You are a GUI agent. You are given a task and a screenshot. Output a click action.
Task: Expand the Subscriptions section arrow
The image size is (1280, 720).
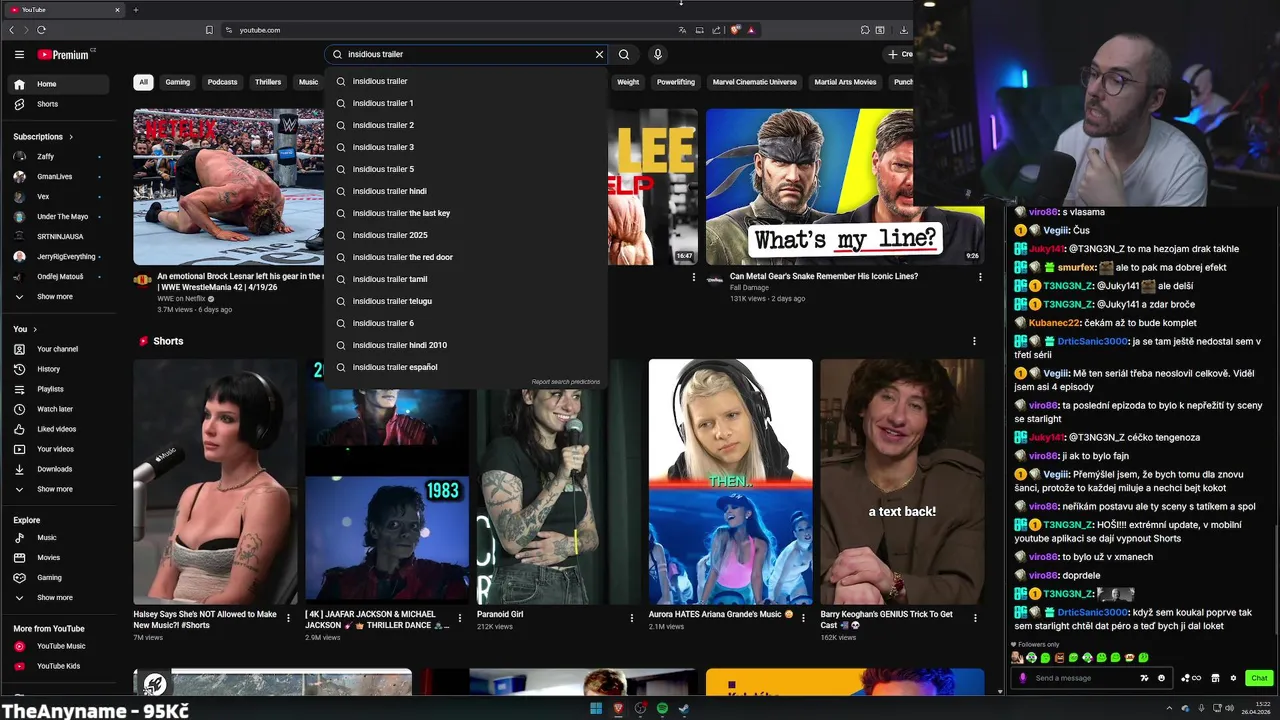click(71, 137)
